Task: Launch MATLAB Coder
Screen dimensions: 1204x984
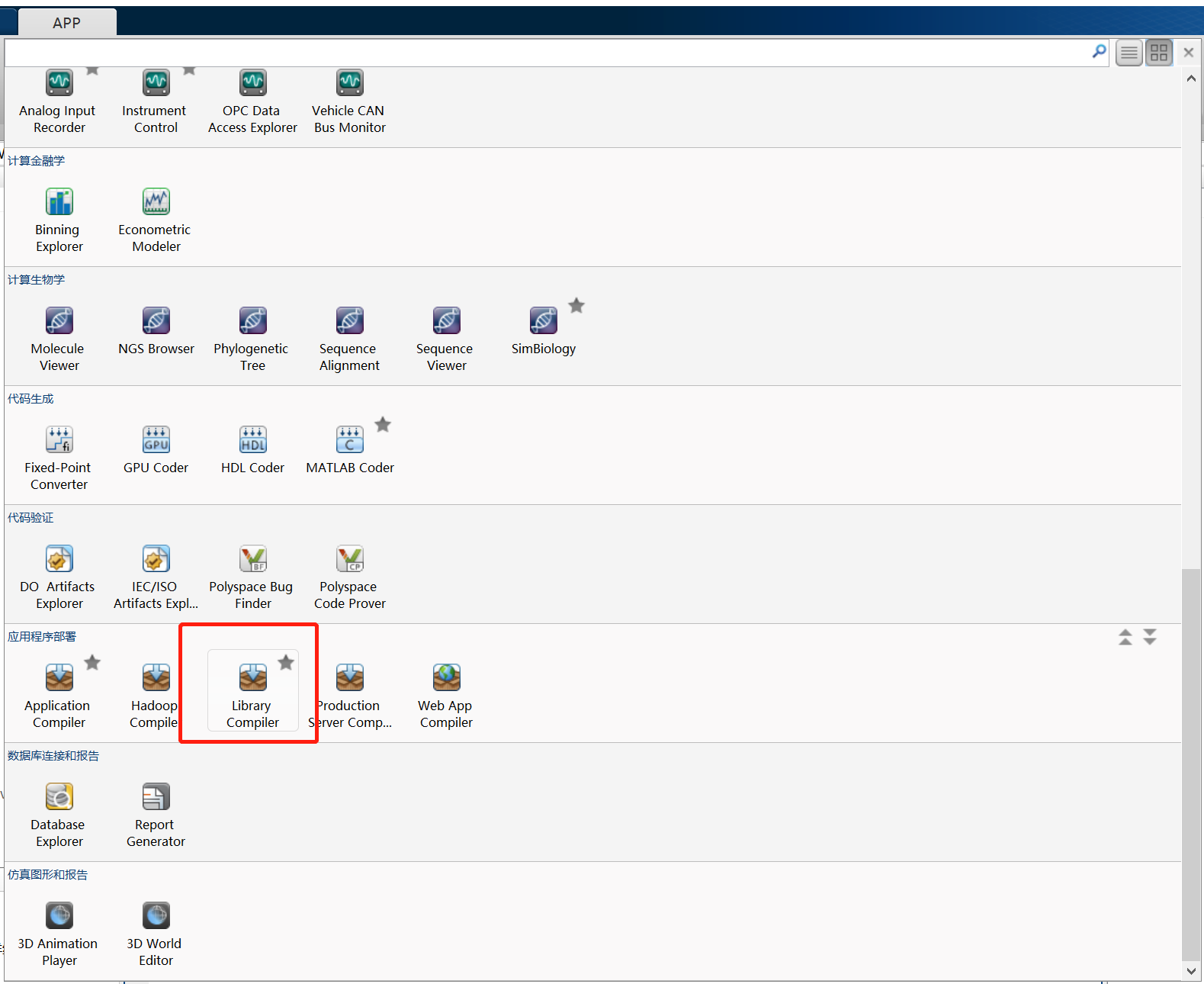Action: (x=349, y=452)
